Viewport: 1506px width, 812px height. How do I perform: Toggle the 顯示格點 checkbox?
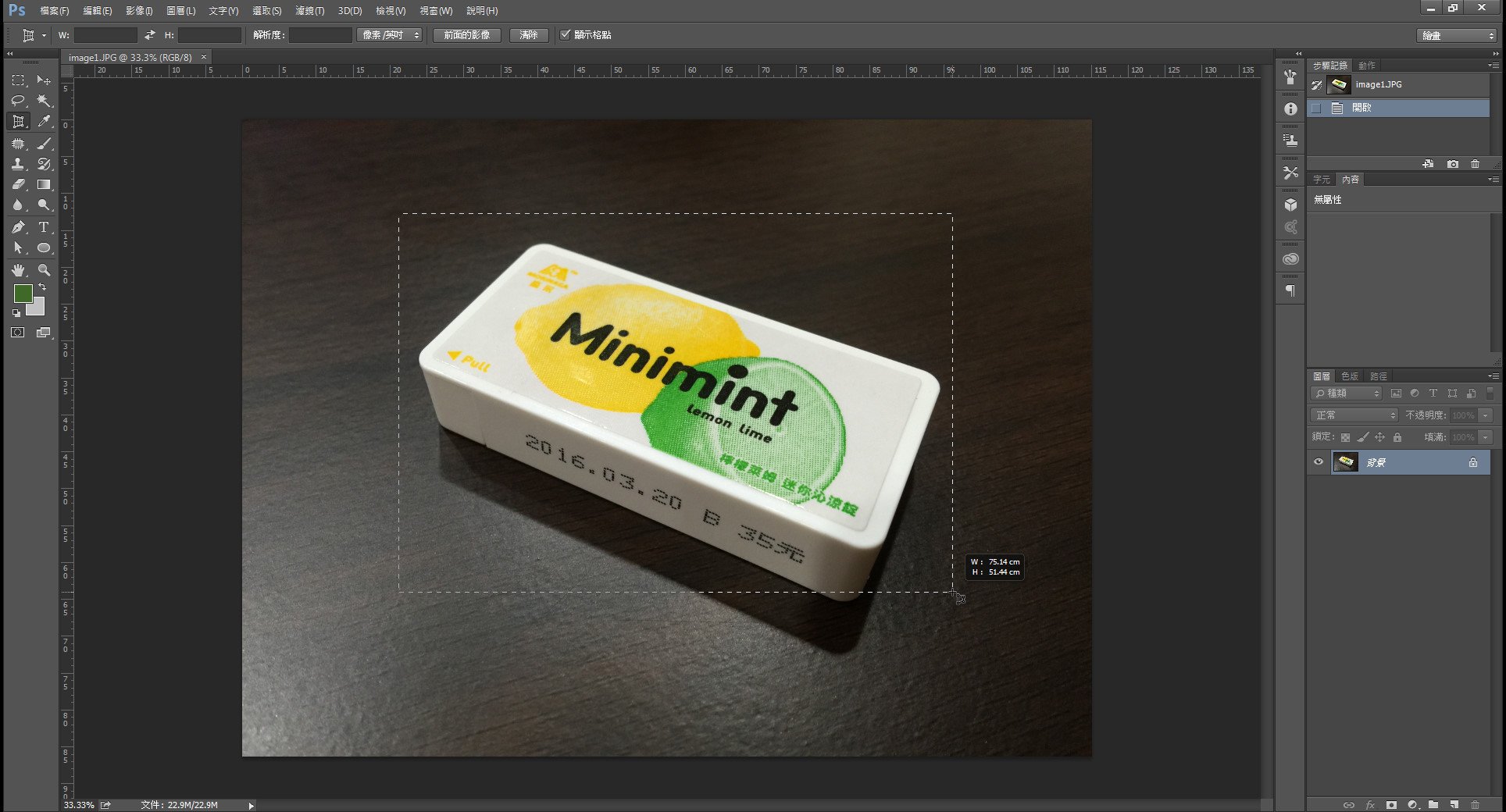pyautogui.click(x=566, y=34)
